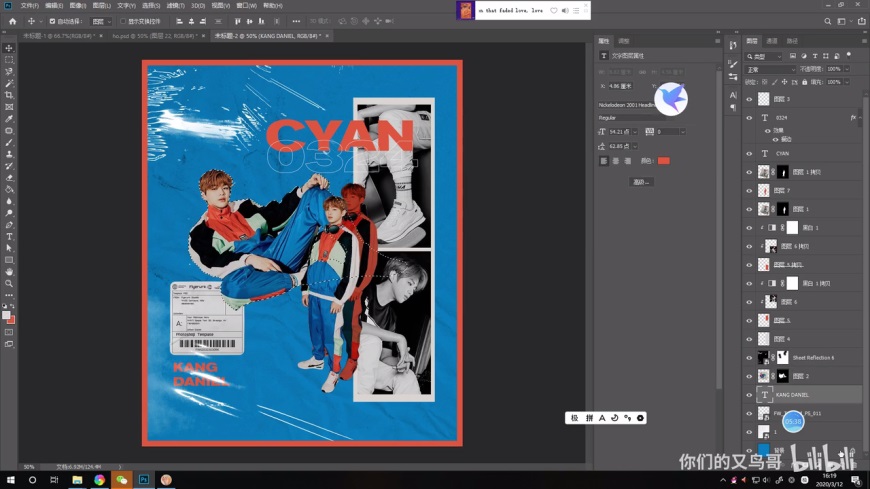Open the tracking value dropdown
Image resolution: width=870 pixels, height=489 pixels.
coord(682,132)
